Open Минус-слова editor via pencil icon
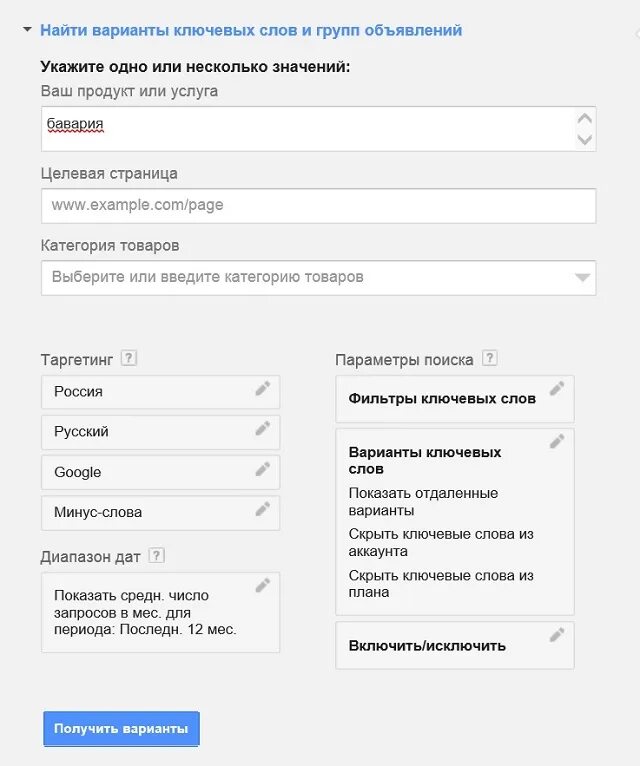Viewport: 640px width, 766px height. pyautogui.click(x=263, y=509)
